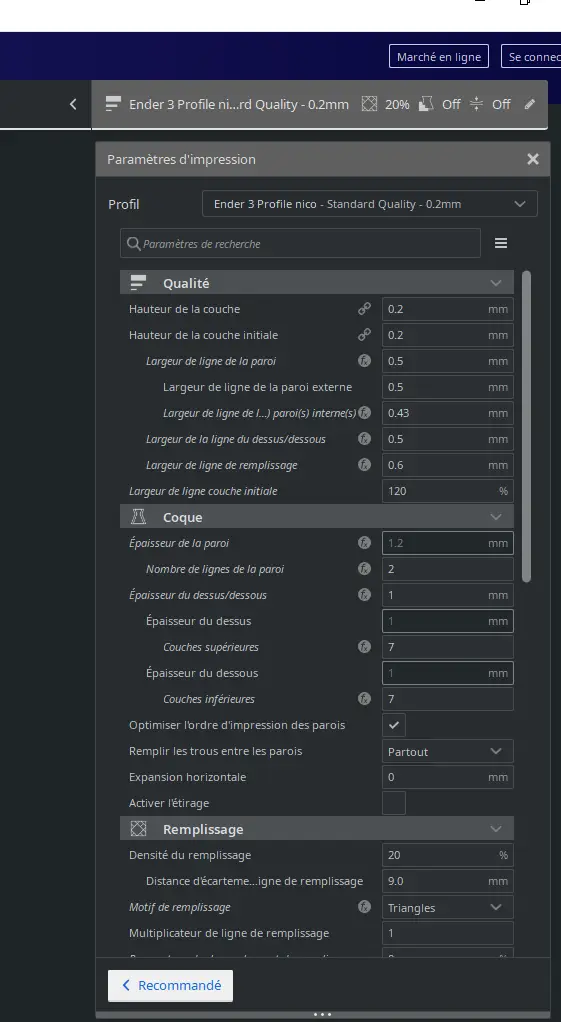Viewport: 561px width, 1022px height.
Task: Click the fx icon for Couches inférieures
Action: pyautogui.click(x=364, y=699)
